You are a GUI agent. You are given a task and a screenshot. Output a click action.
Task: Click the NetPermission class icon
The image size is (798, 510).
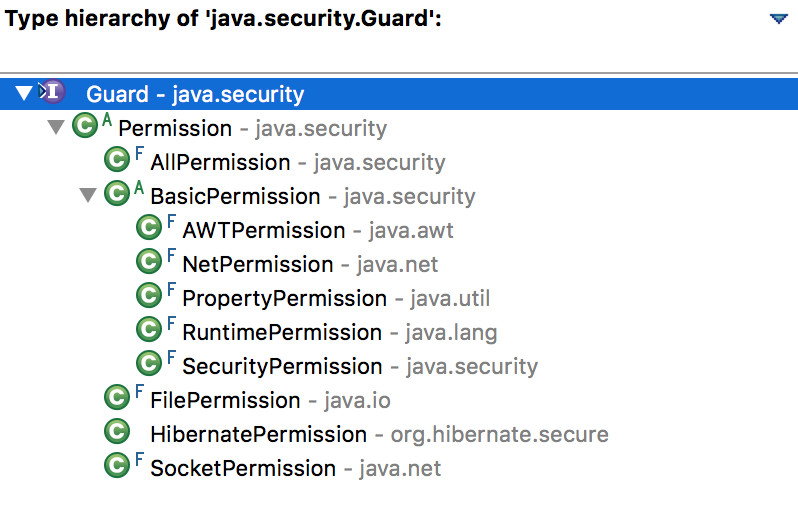tap(149, 263)
